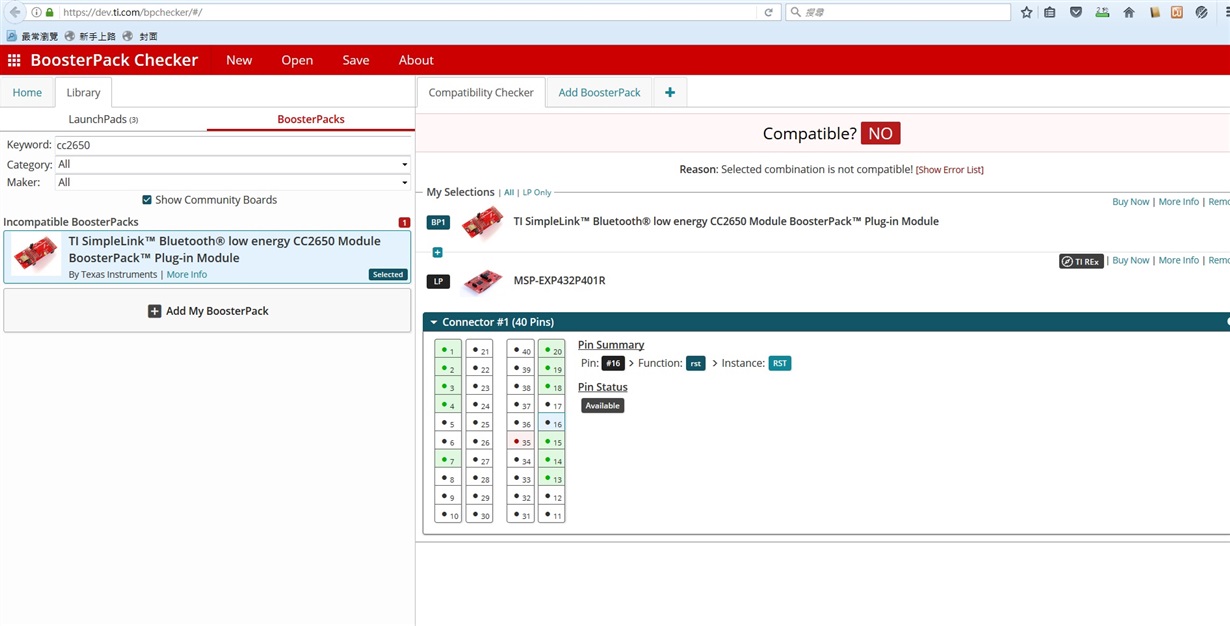
Task: Click the browser back arrow button
Action: [x=14, y=12]
